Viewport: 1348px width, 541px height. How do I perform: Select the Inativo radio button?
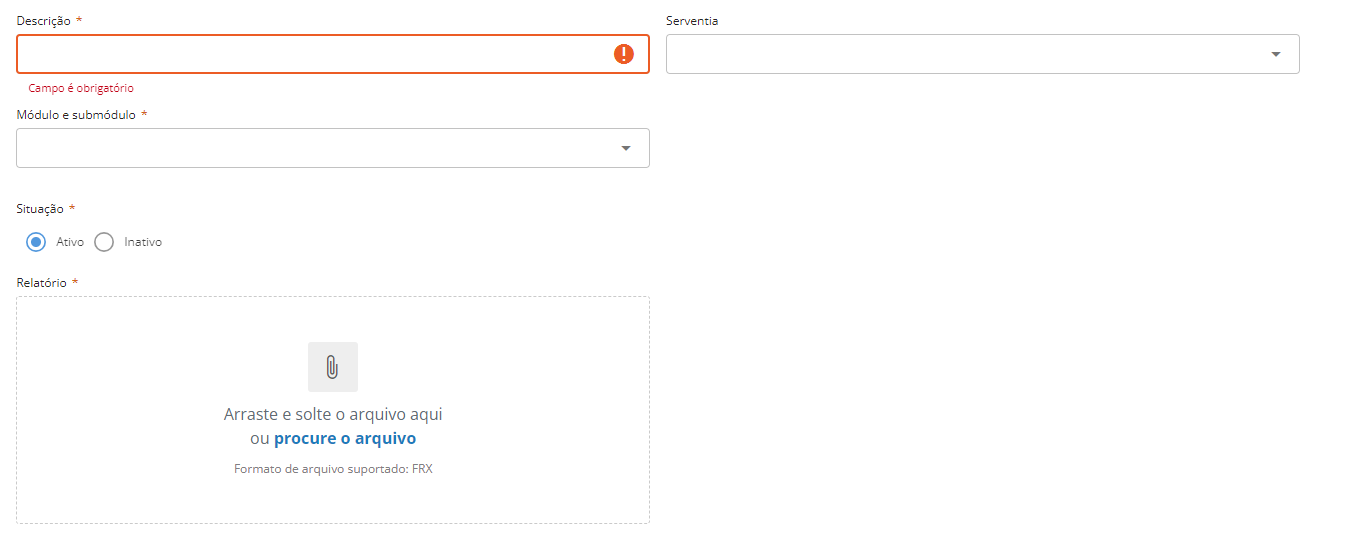click(x=104, y=242)
